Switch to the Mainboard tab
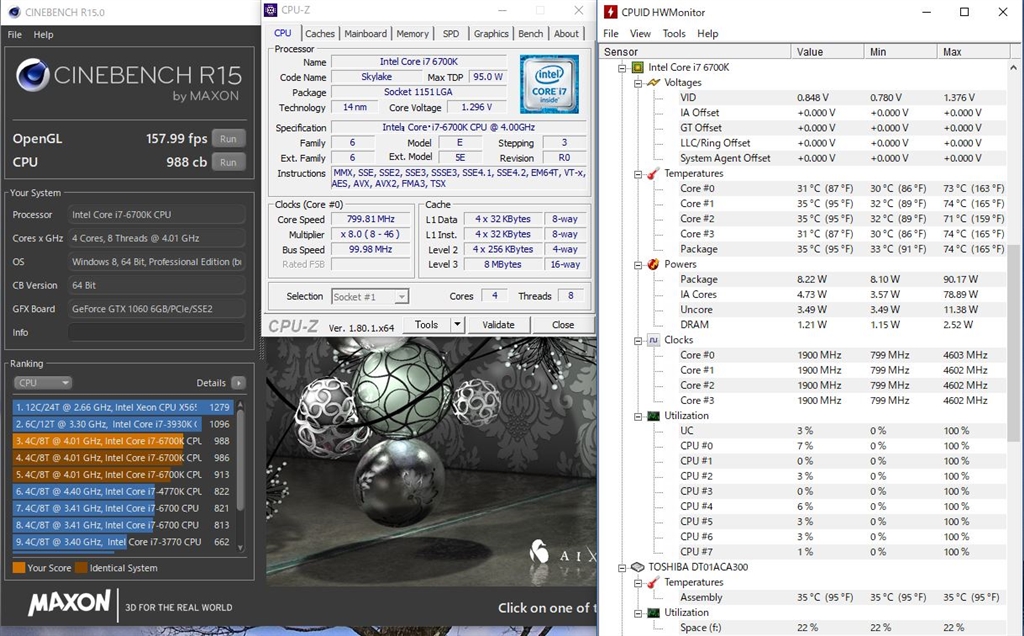Viewport: 1024px width, 636px height. click(366, 33)
